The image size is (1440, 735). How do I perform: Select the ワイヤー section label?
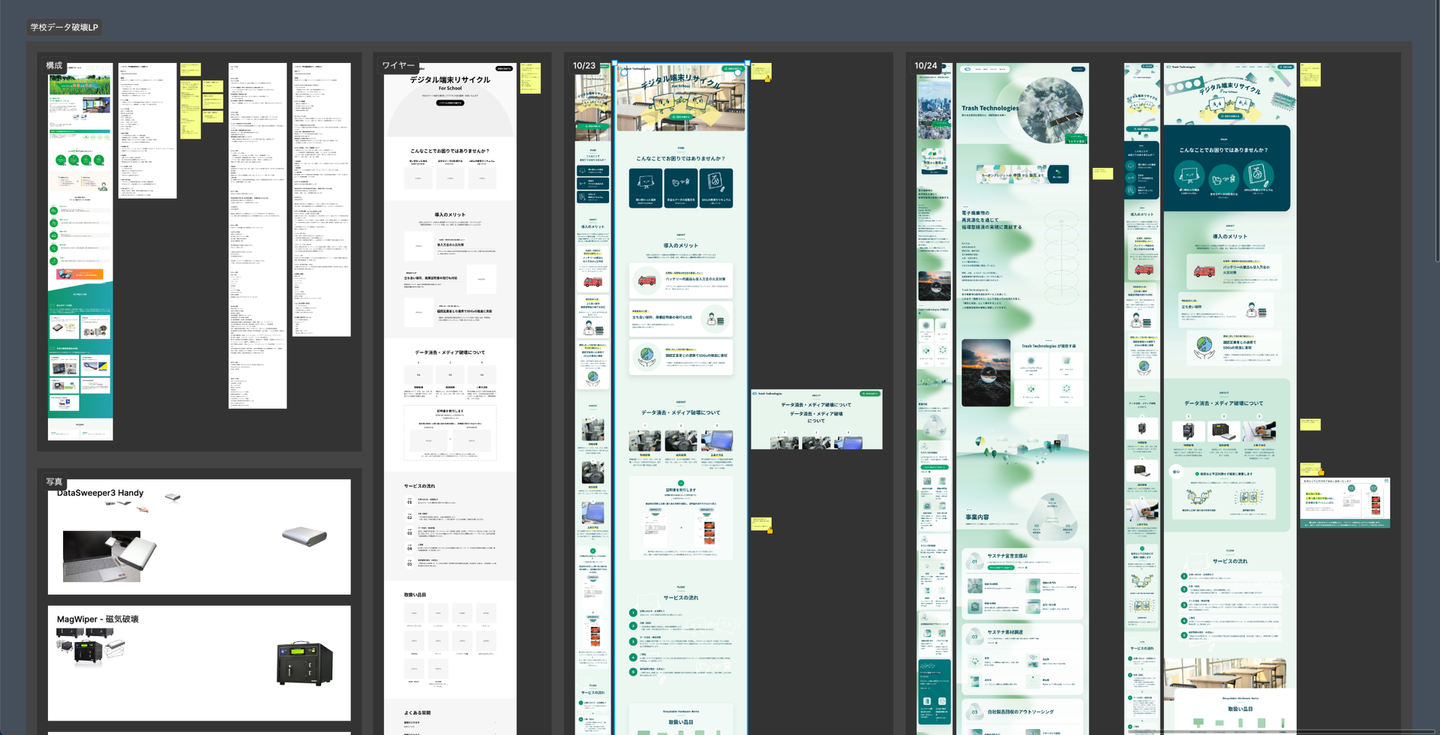pyautogui.click(x=398, y=65)
